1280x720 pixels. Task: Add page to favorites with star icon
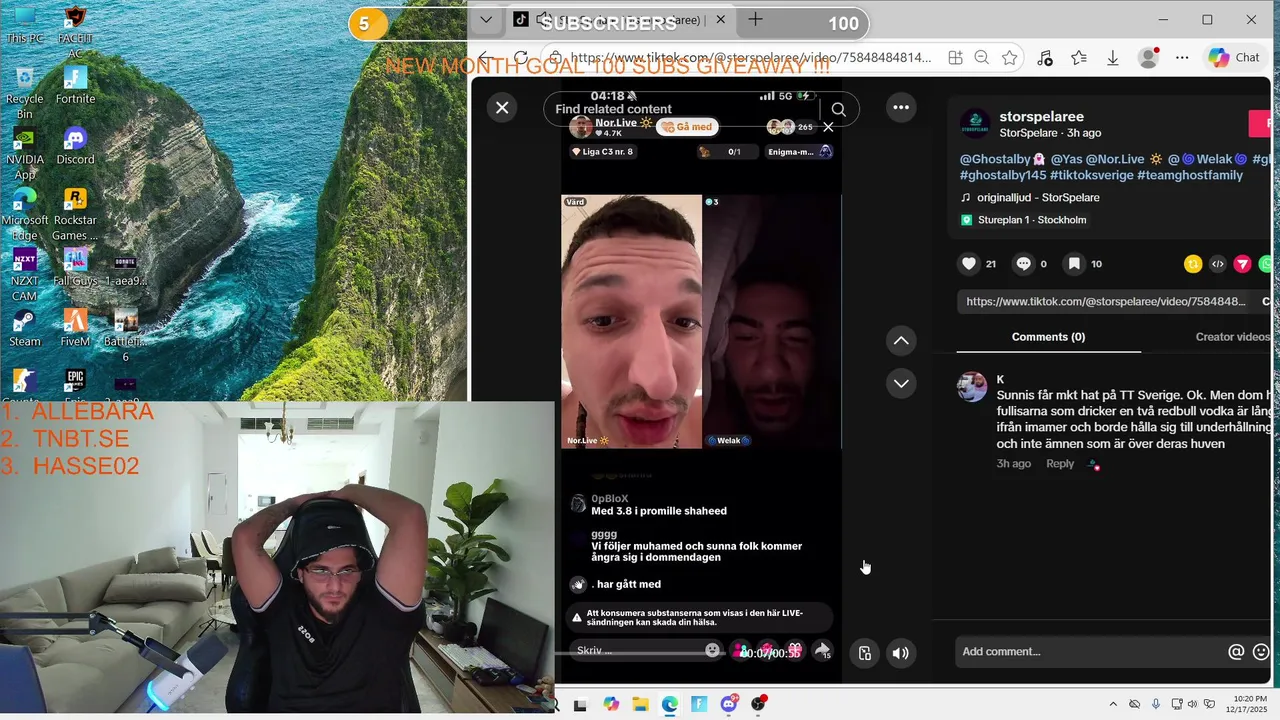pyautogui.click(x=1010, y=58)
